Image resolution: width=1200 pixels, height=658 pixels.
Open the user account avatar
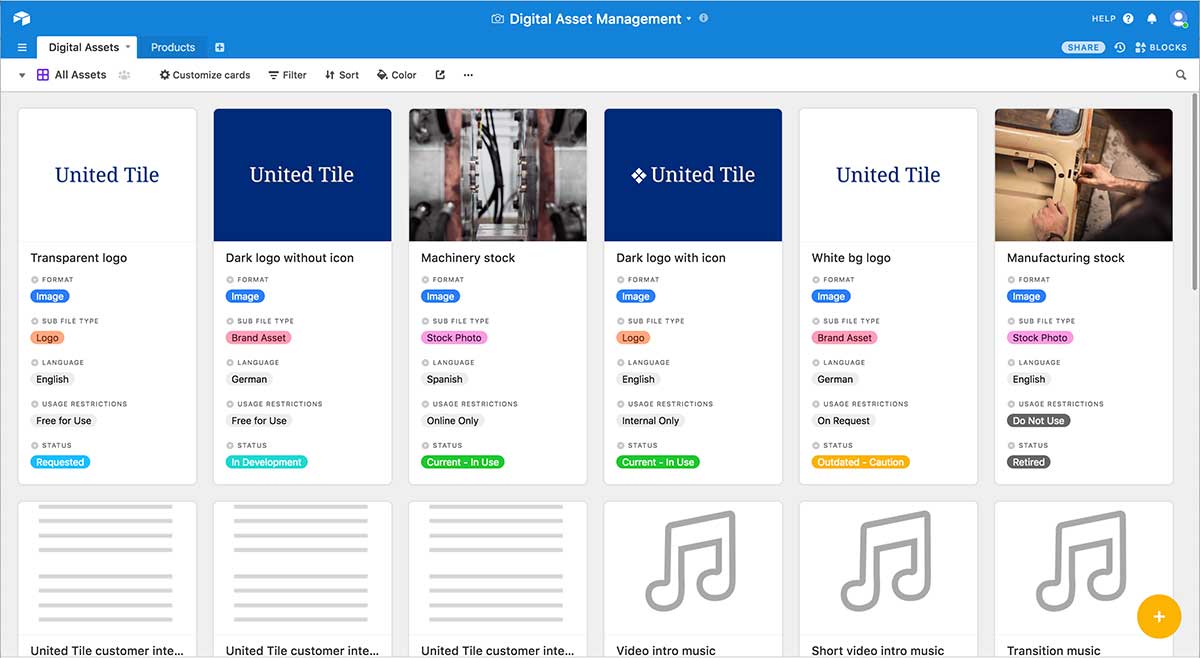coord(1177,18)
